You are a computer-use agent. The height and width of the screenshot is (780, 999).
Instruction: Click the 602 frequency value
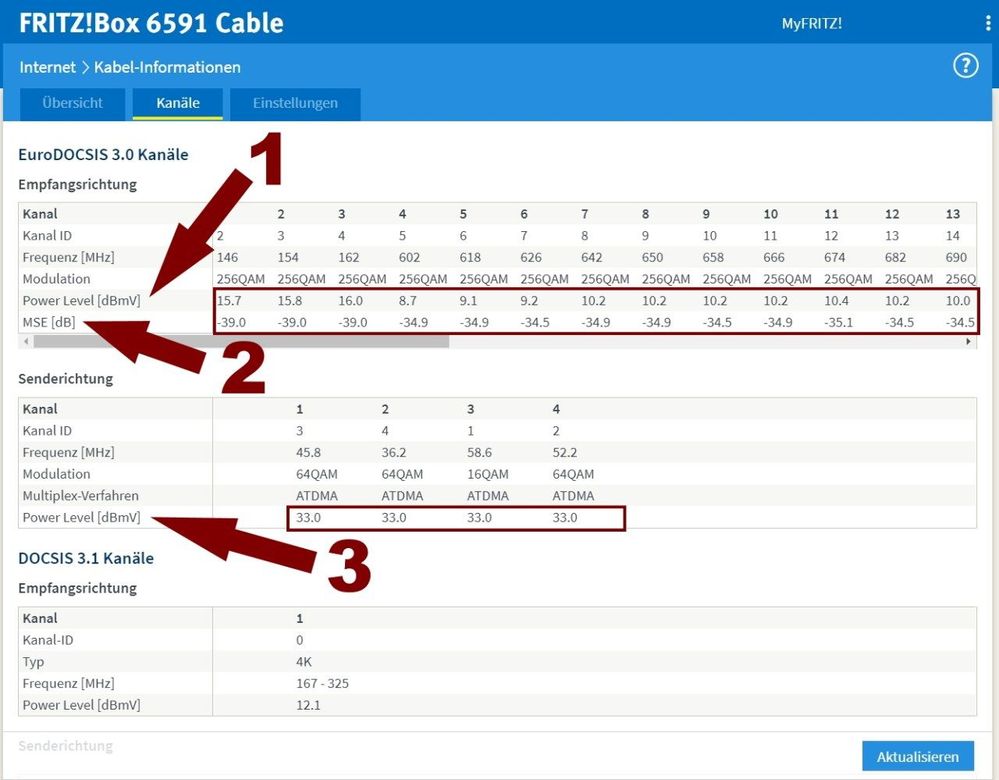point(409,257)
